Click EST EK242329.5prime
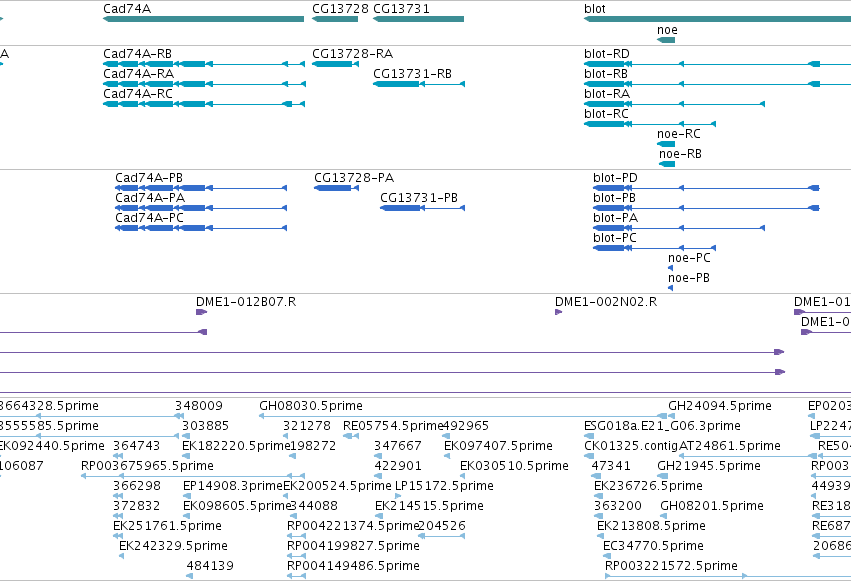This screenshot has width=851, height=581. (122, 556)
